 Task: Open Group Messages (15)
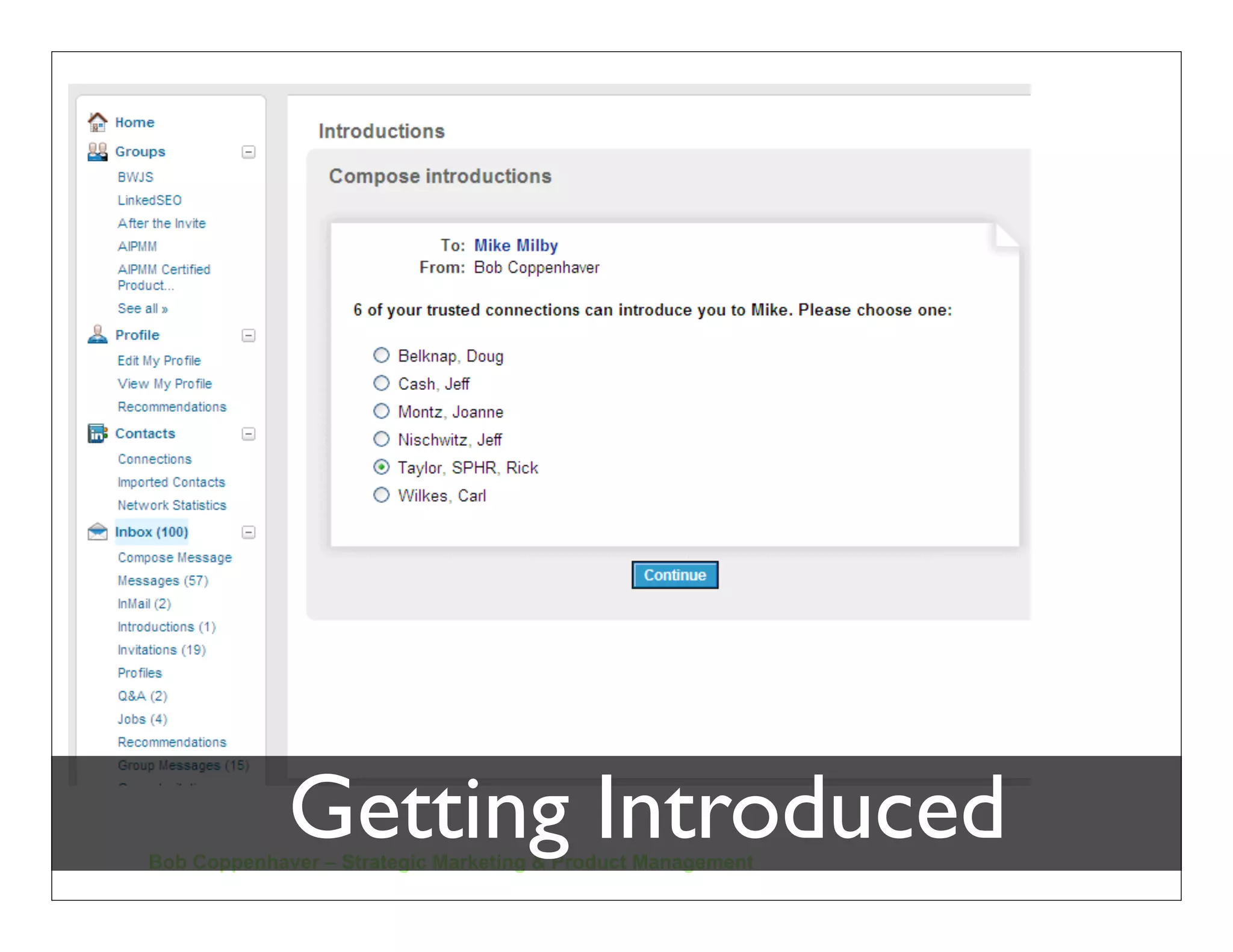point(184,765)
